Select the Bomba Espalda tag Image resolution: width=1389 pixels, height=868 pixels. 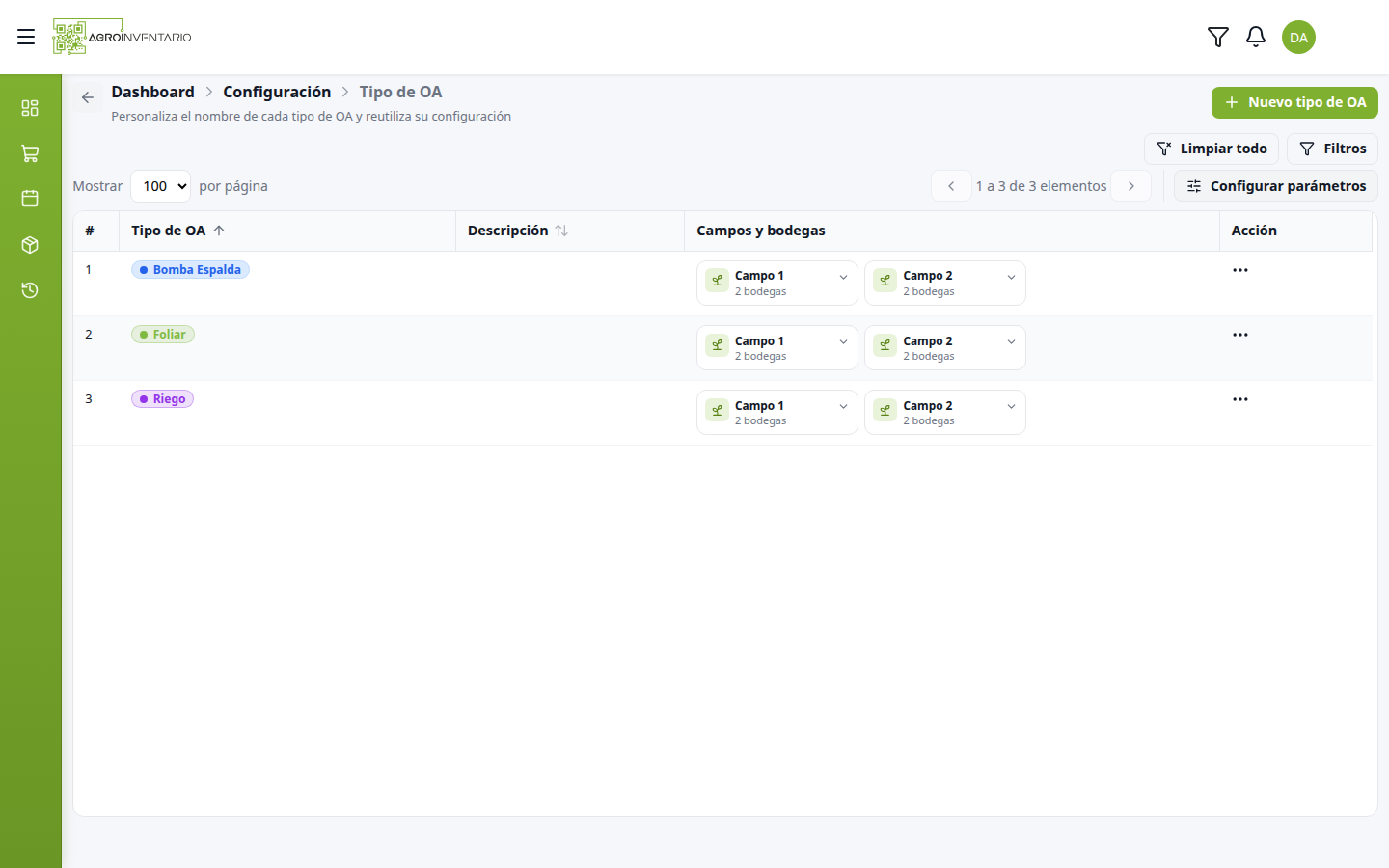(190, 270)
